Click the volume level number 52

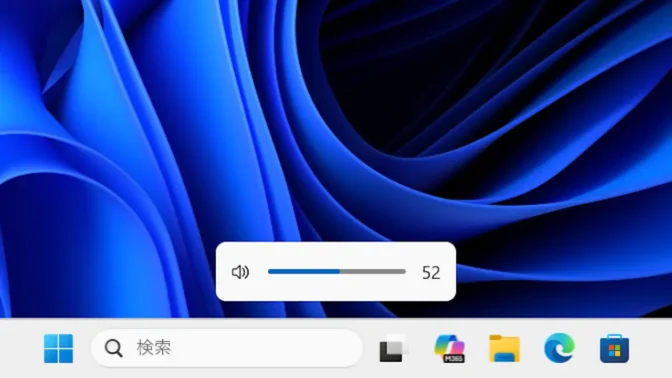431,273
